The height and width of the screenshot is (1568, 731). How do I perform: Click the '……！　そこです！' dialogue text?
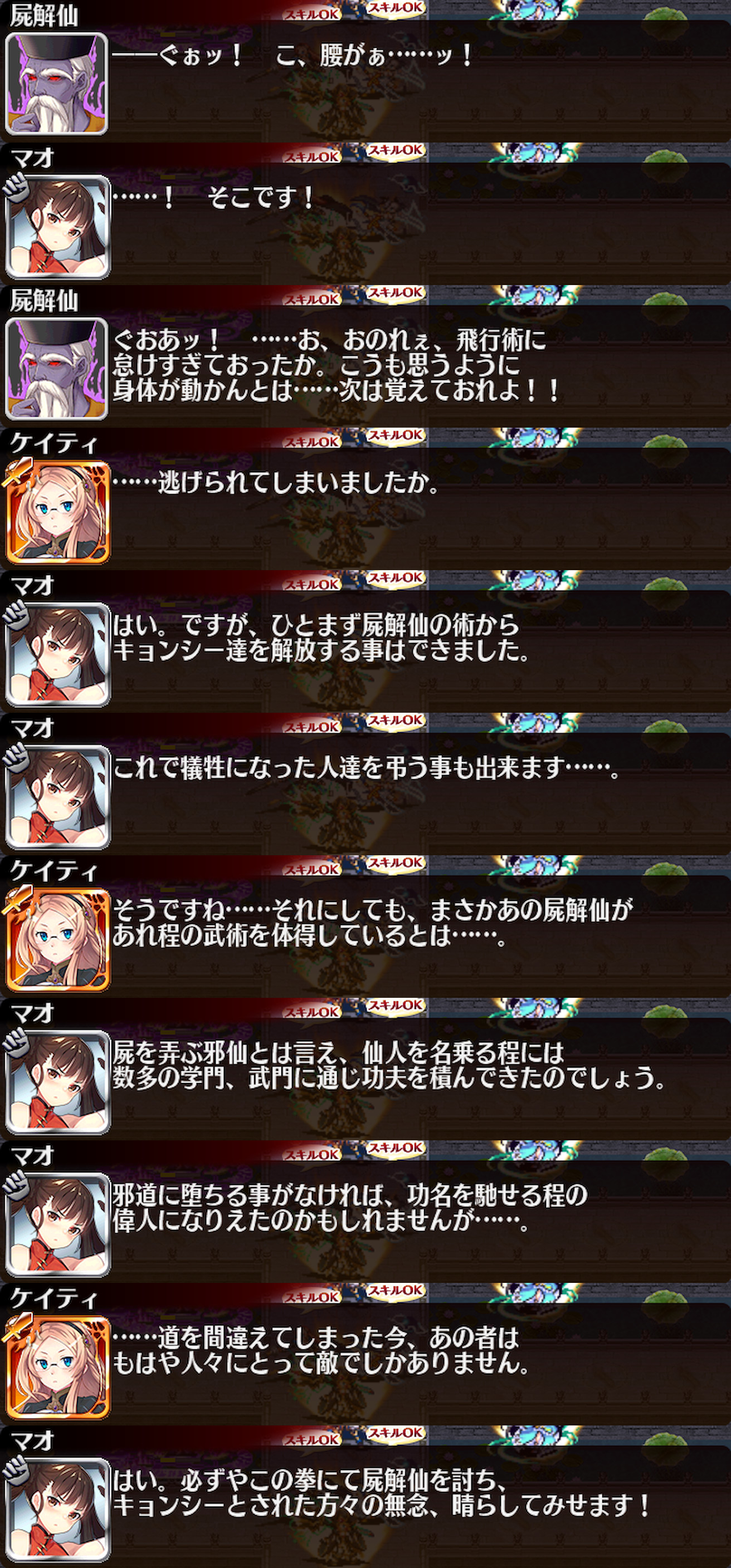coord(213,198)
